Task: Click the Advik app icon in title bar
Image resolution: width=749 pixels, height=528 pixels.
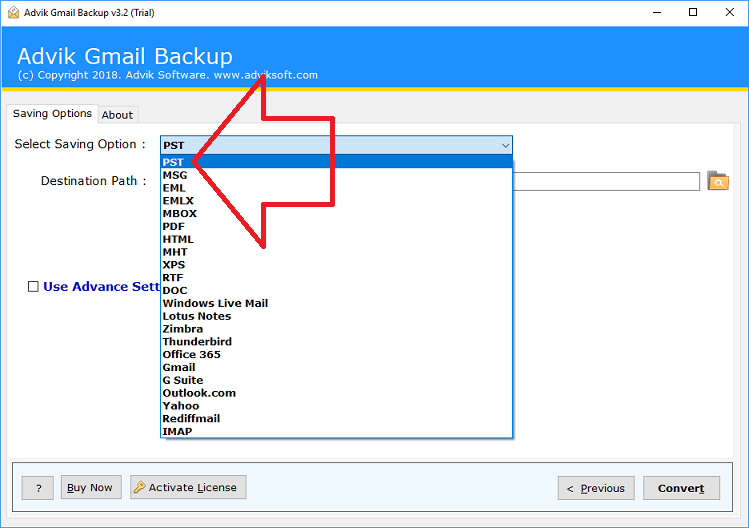Action: point(13,12)
